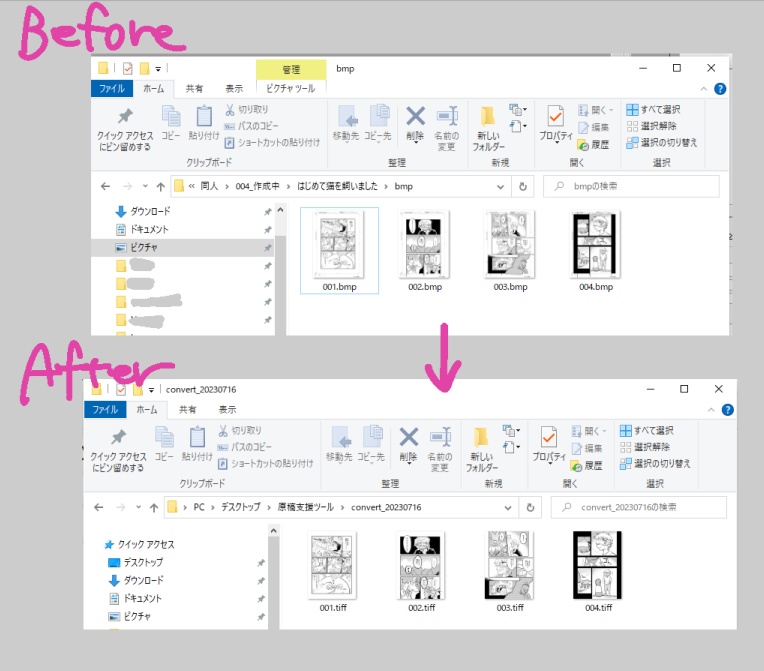Switch to 表示 tab in bmp window

click(x=234, y=89)
